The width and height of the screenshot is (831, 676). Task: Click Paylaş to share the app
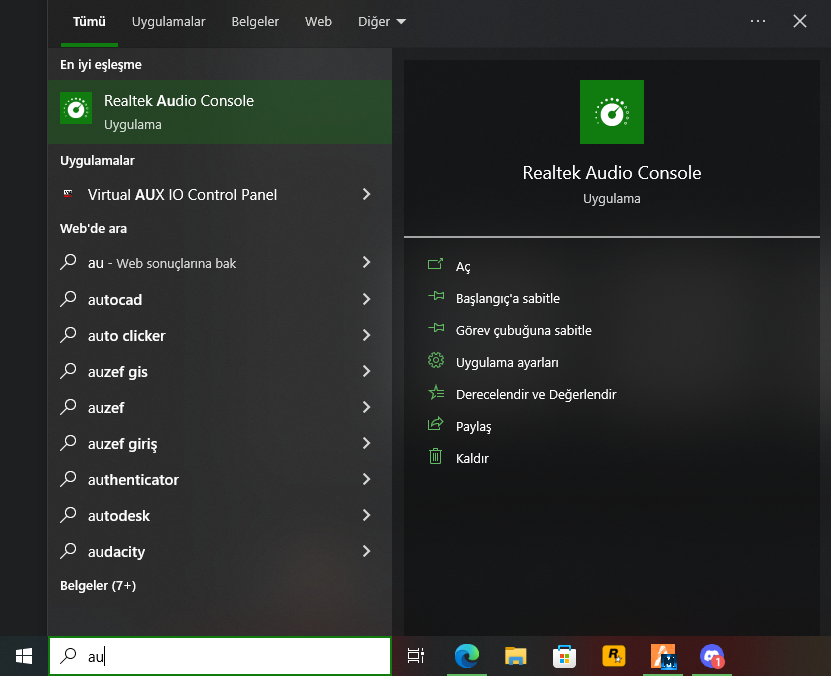click(x=473, y=426)
